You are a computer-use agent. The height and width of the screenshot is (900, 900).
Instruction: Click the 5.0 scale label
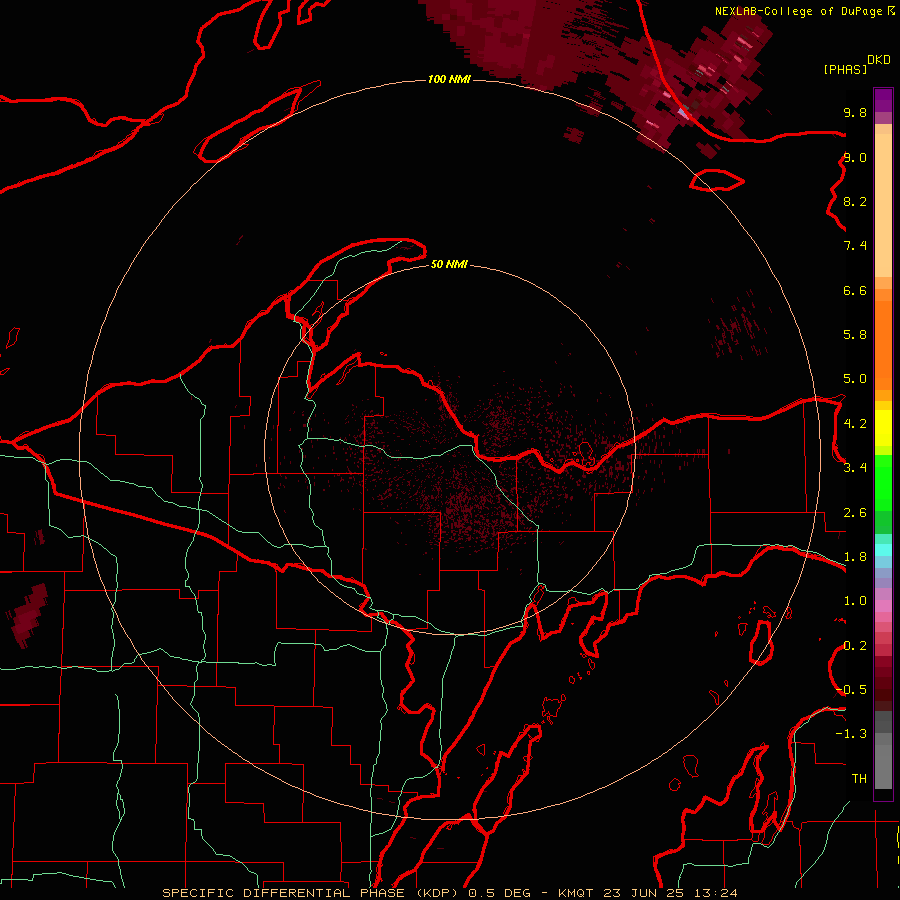pos(855,379)
